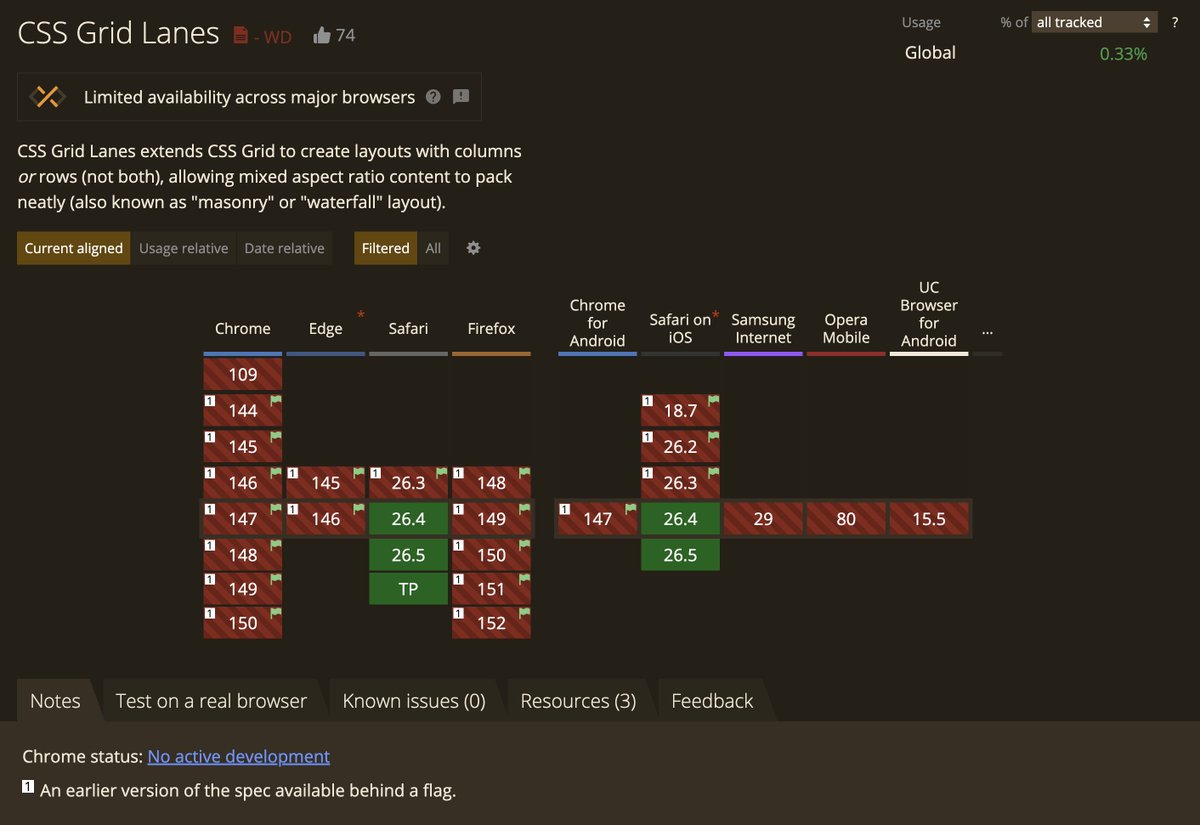Click the desktop Safari 26.5 cell

(x=409, y=555)
